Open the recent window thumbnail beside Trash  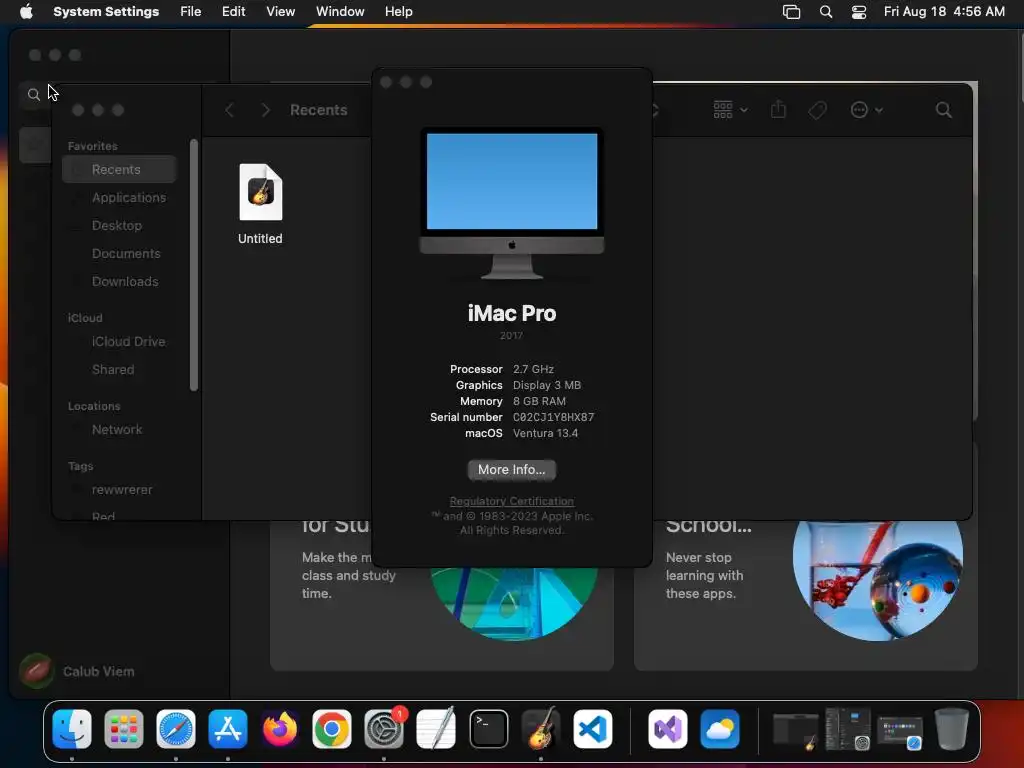coord(900,731)
